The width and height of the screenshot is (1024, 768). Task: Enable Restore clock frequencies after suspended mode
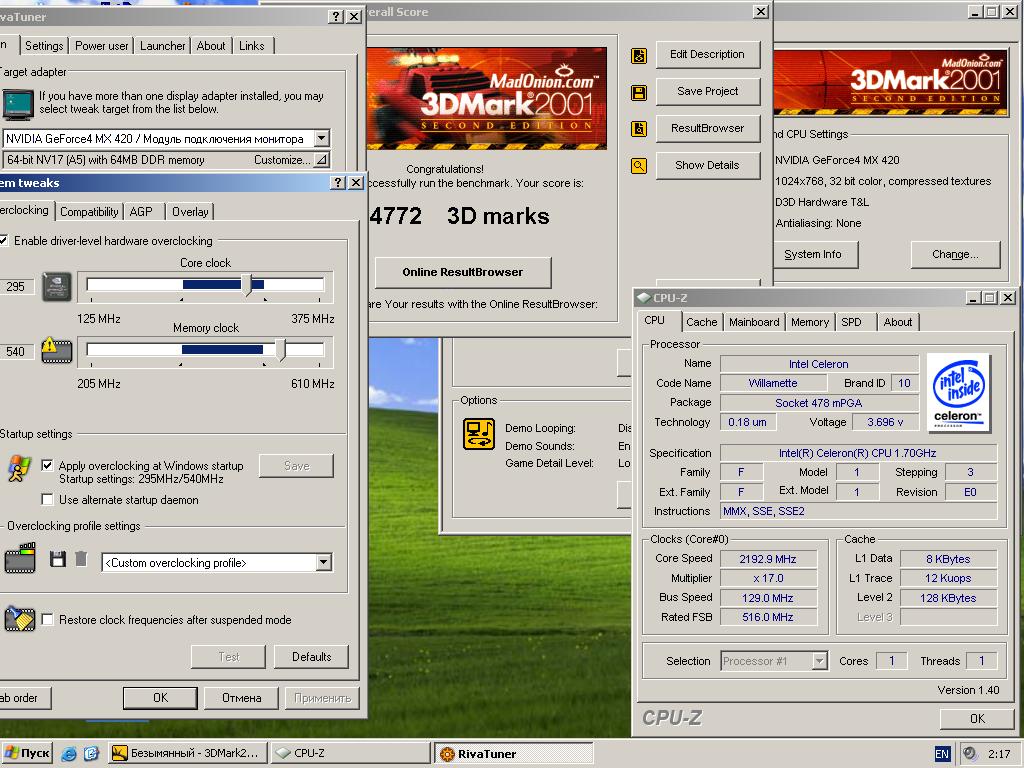(47, 619)
